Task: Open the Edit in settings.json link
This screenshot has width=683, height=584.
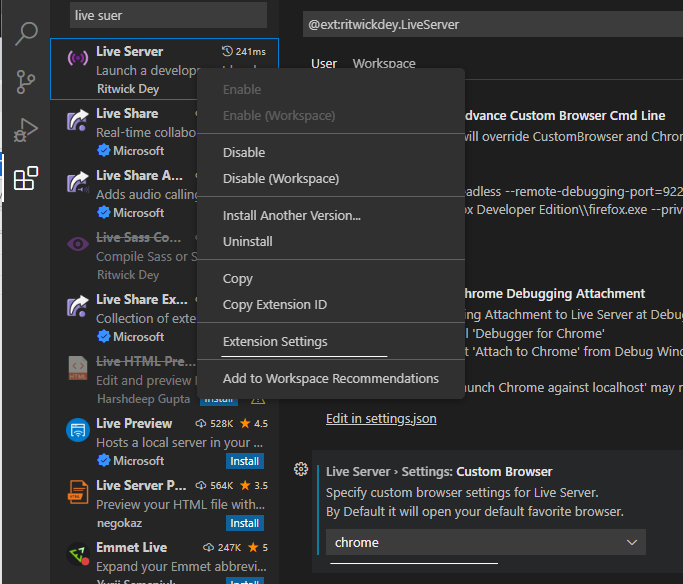Action: [x=381, y=419]
